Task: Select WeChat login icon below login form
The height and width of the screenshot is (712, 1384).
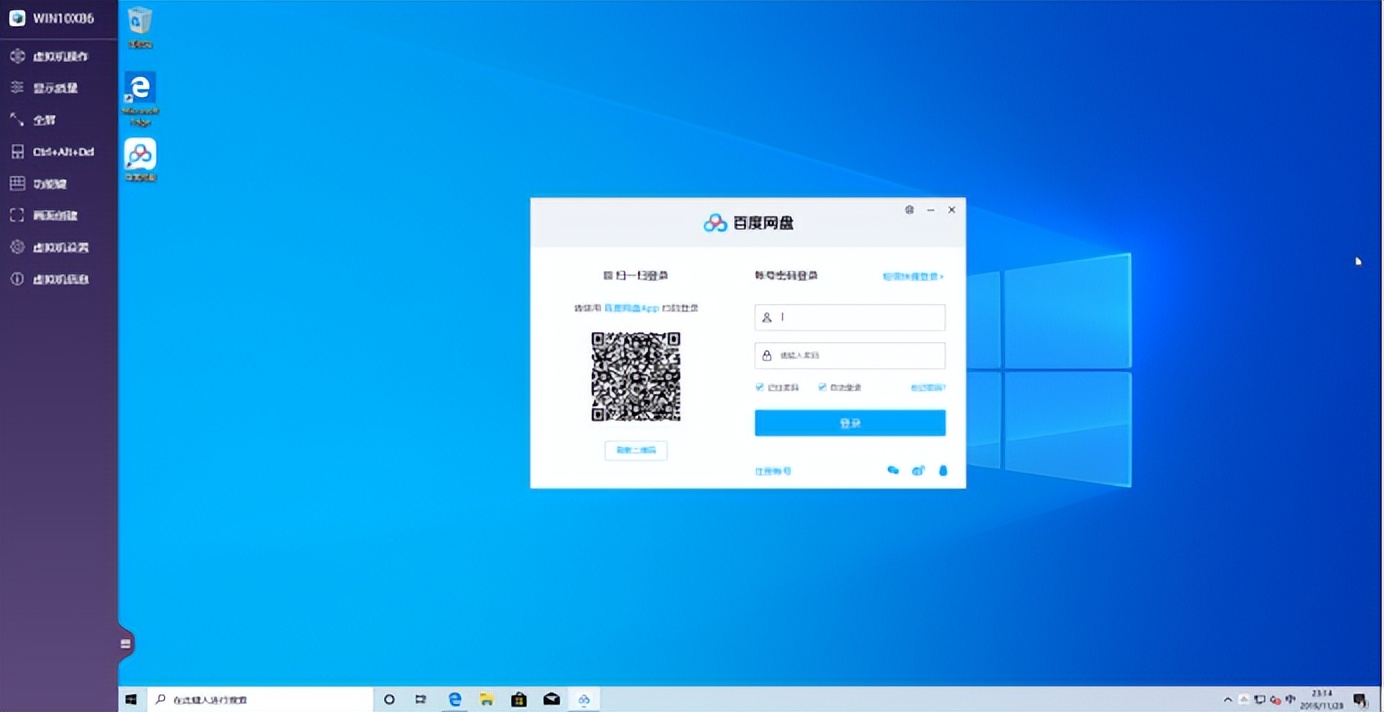Action: click(x=892, y=470)
